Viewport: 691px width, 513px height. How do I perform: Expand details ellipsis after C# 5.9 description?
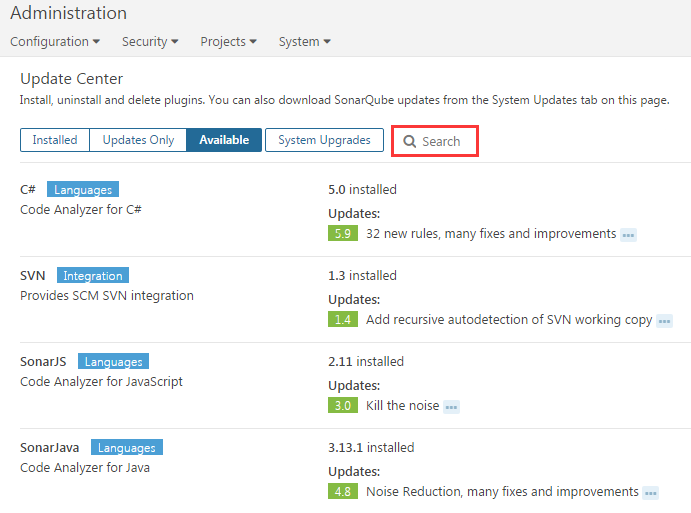pos(628,235)
